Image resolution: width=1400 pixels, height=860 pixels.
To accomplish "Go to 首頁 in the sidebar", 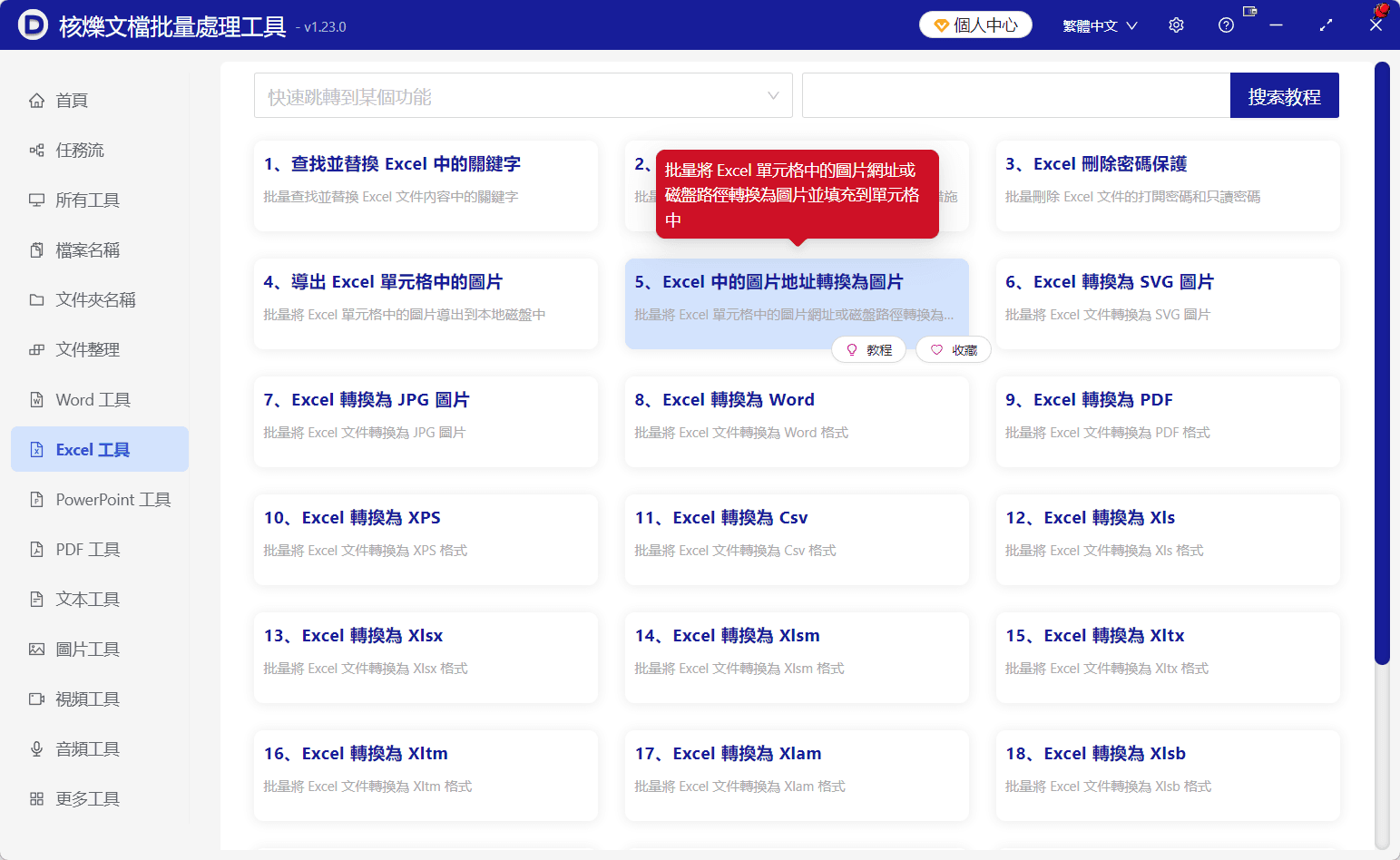I will click(x=100, y=100).
